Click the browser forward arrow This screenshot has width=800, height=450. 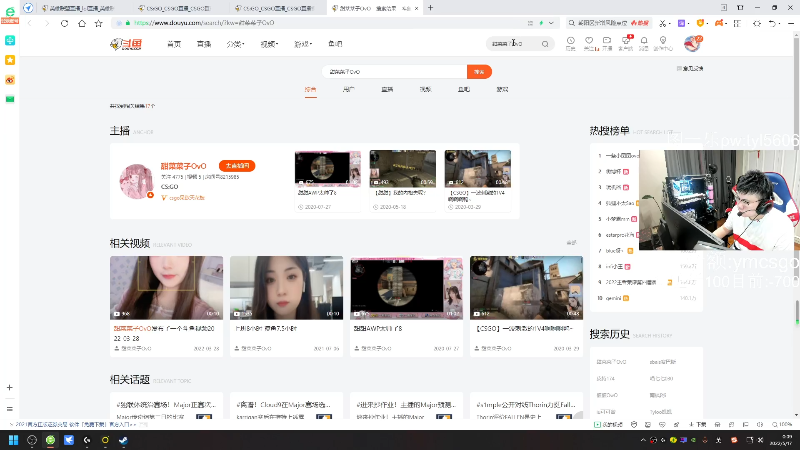click(x=47, y=23)
